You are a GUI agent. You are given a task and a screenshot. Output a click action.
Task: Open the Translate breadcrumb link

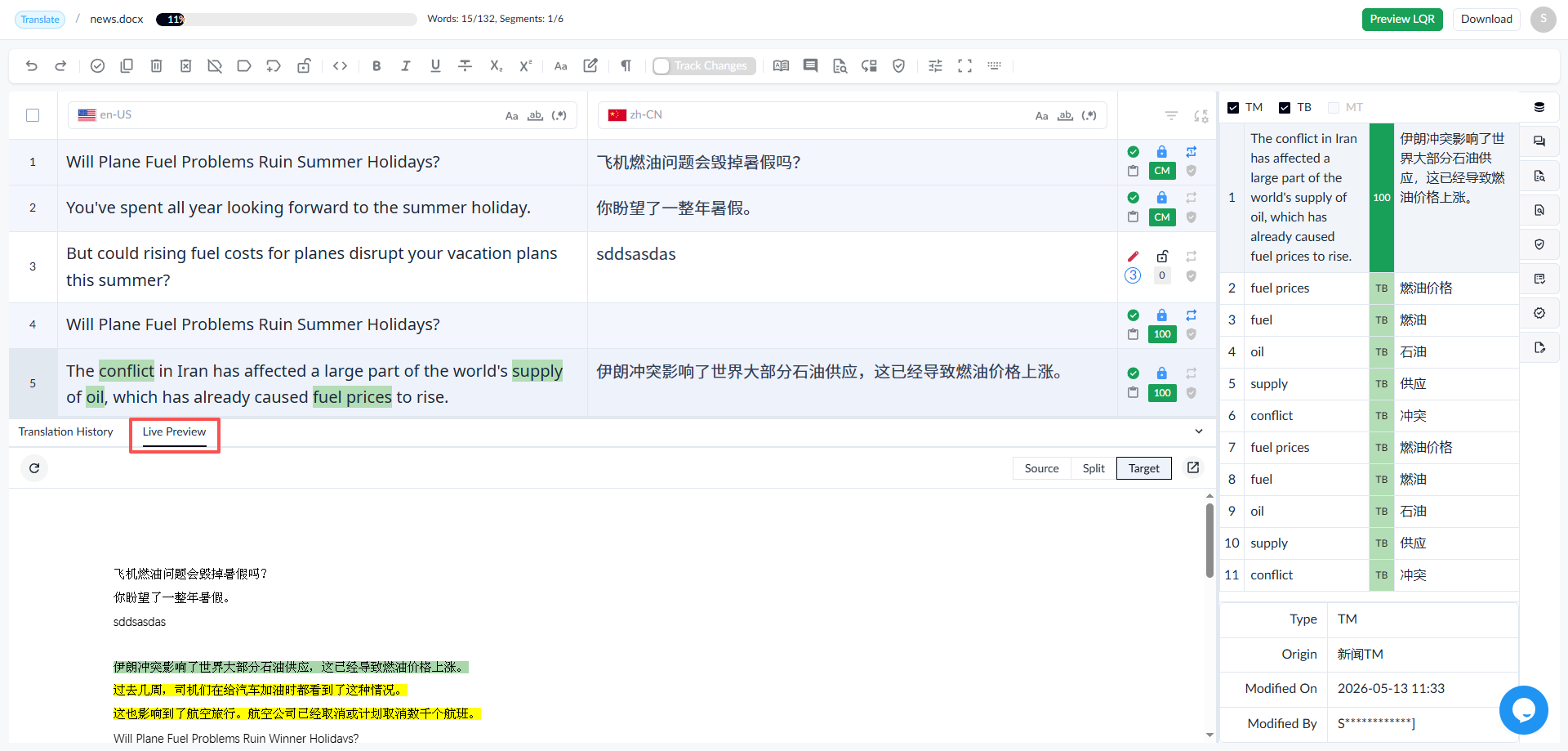(x=40, y=20)
